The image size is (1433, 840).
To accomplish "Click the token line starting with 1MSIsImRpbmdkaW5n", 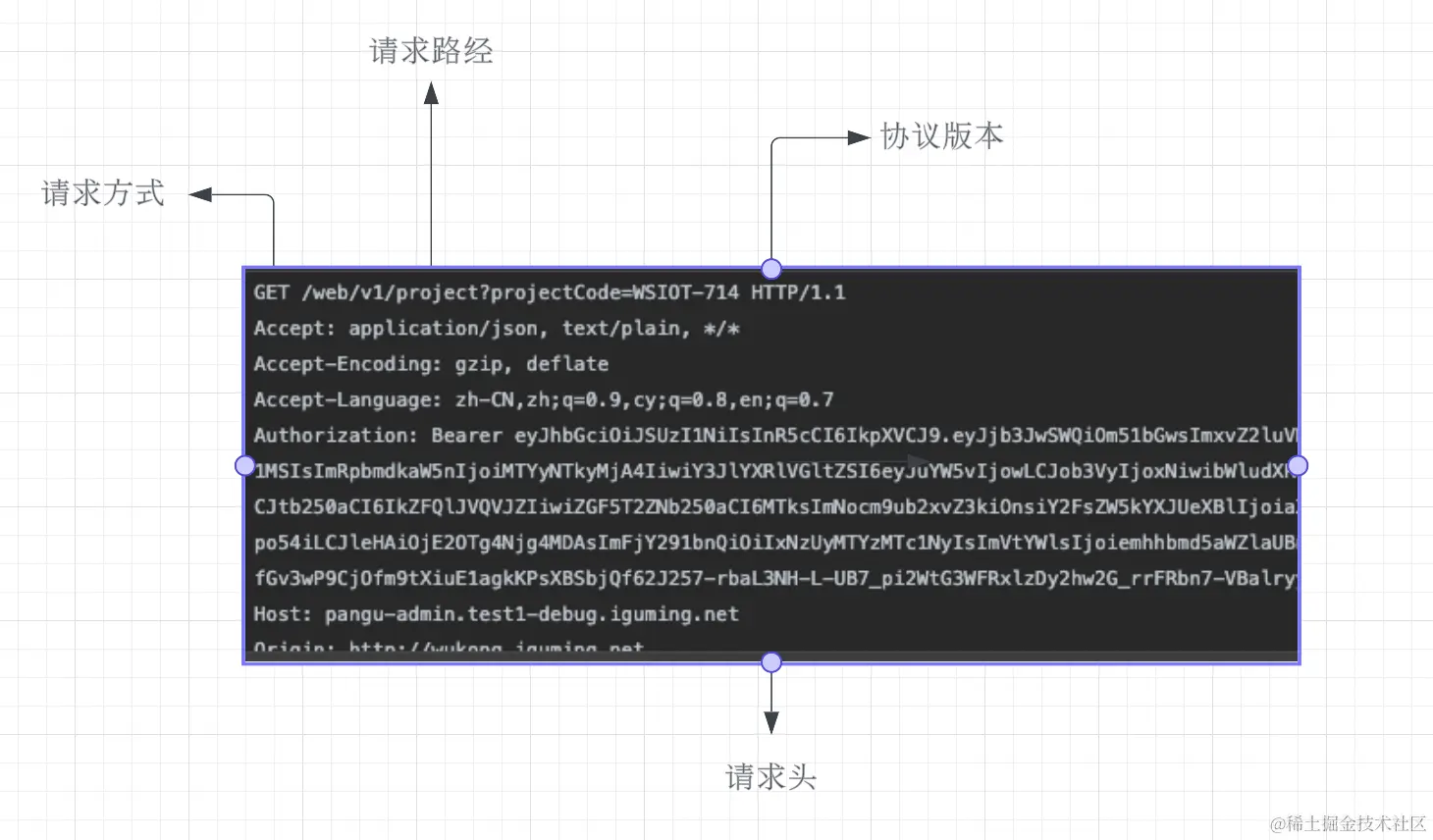I will 774,471.
